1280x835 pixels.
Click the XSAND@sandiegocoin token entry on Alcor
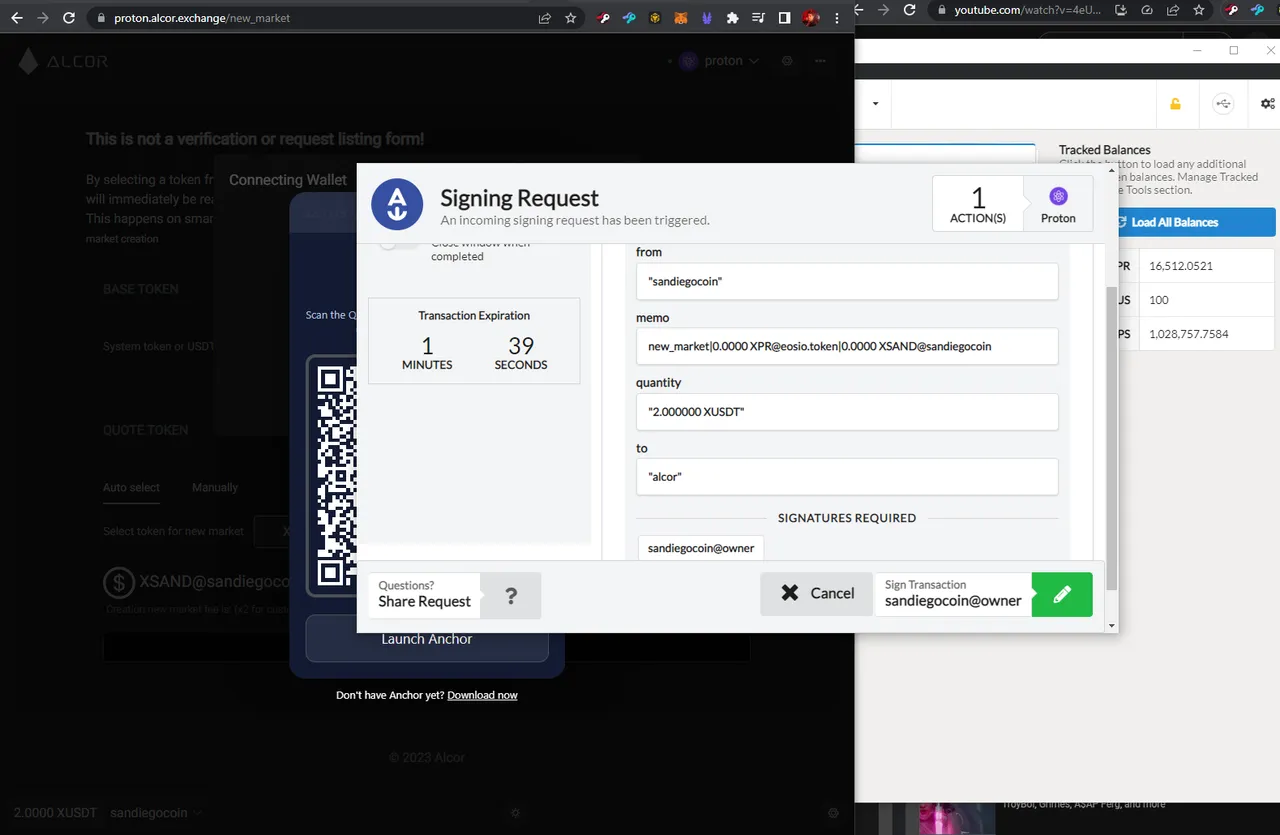pyautogui.click(x=197, y=582)
